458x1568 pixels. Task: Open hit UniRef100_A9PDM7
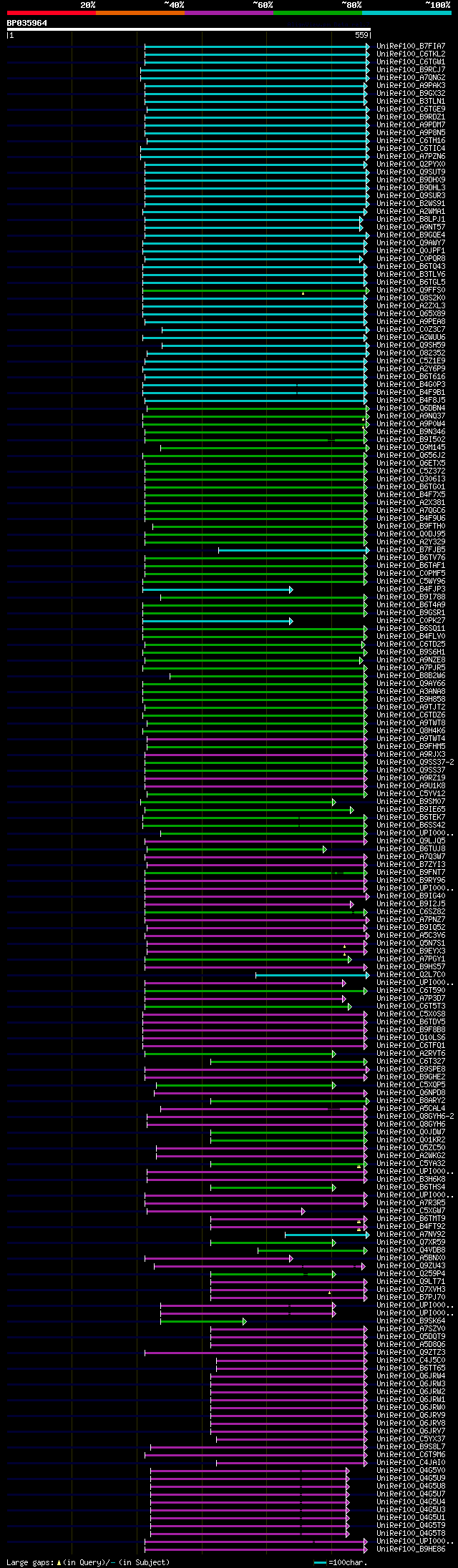[411, 124]
